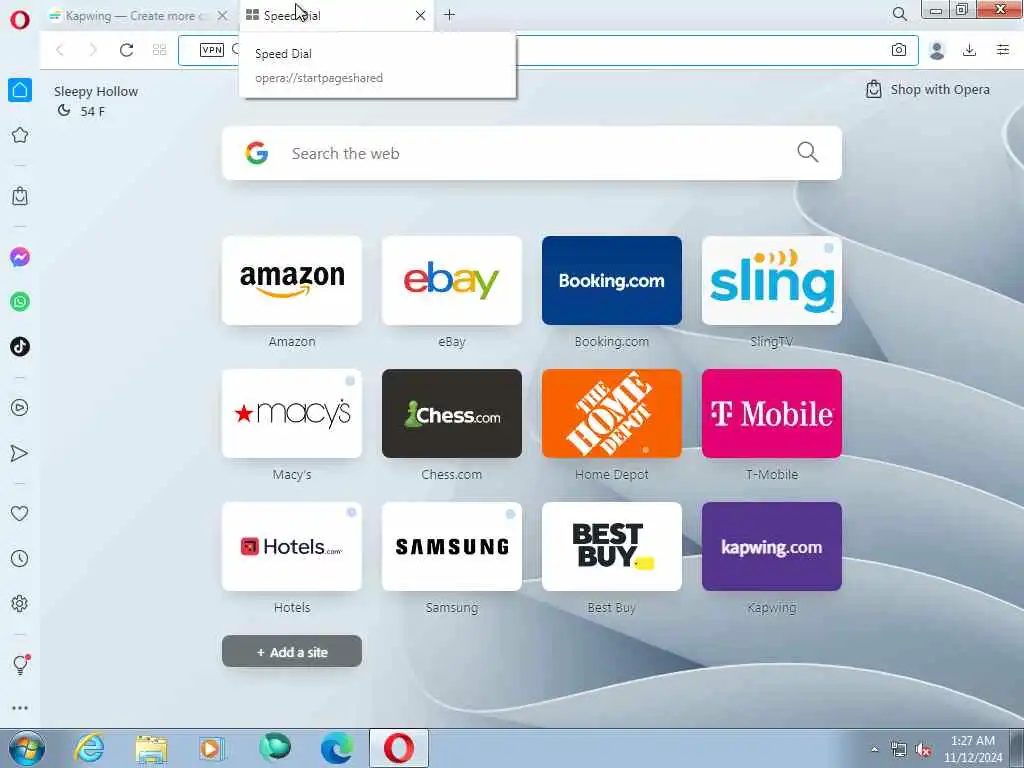Switch to the Kapwing tab
1024x768 pixels.
click(x=137, y=16)
